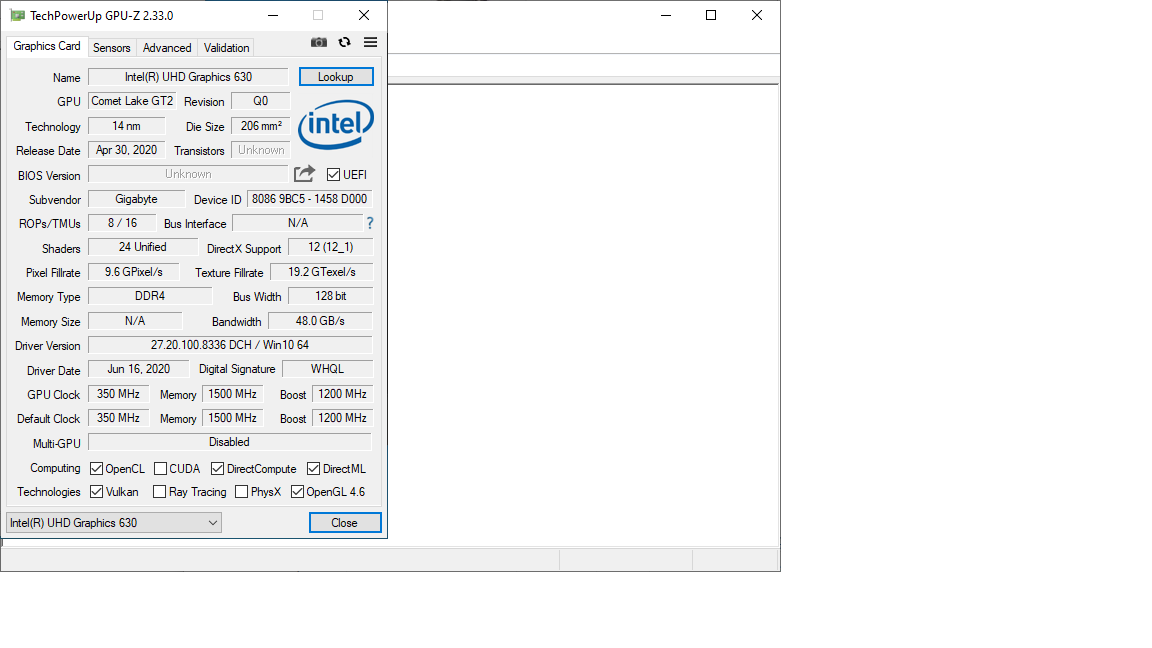Click the refresh arrows icon

click(x=345, y=43)
